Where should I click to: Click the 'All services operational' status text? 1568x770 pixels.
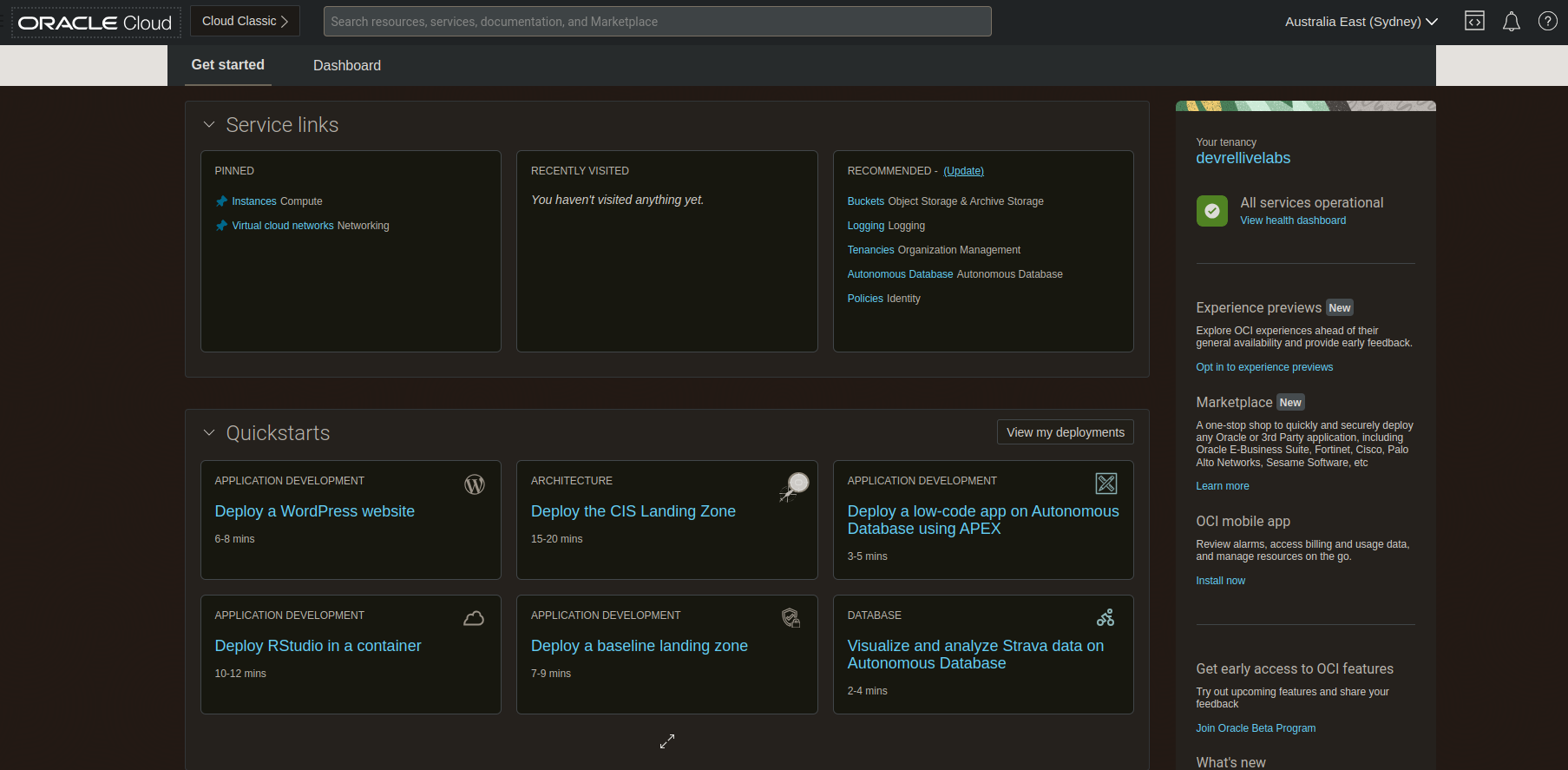pos(1312,202)
